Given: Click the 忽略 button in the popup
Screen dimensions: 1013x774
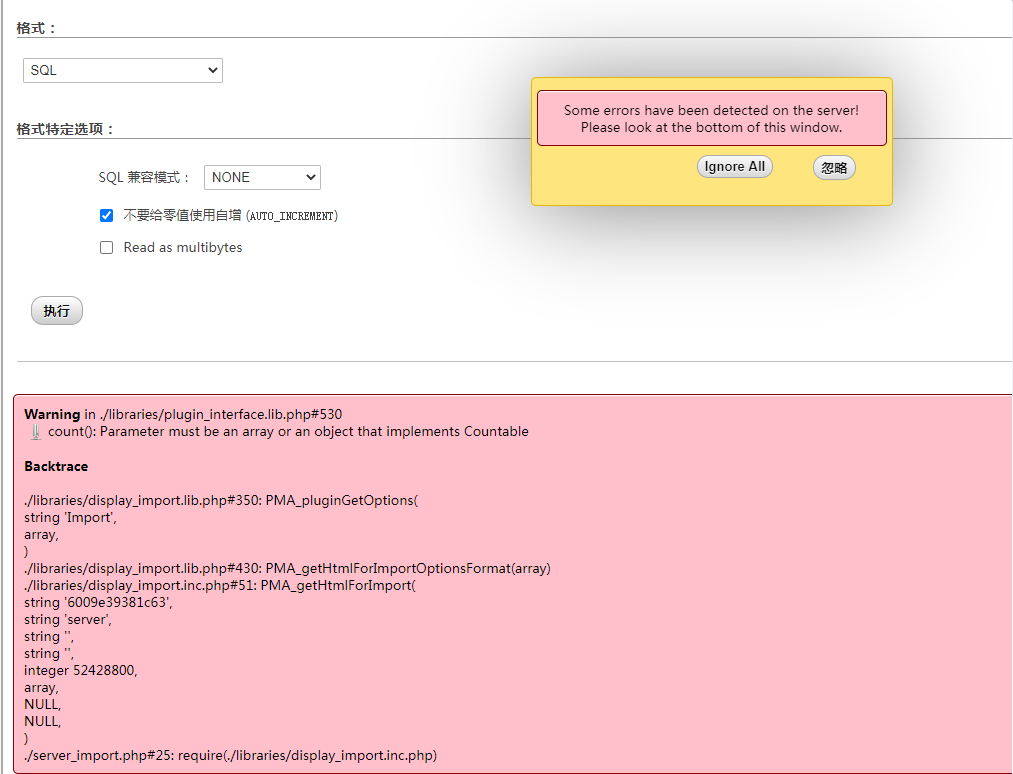Looking at the screenshot, I should point(834,168).
